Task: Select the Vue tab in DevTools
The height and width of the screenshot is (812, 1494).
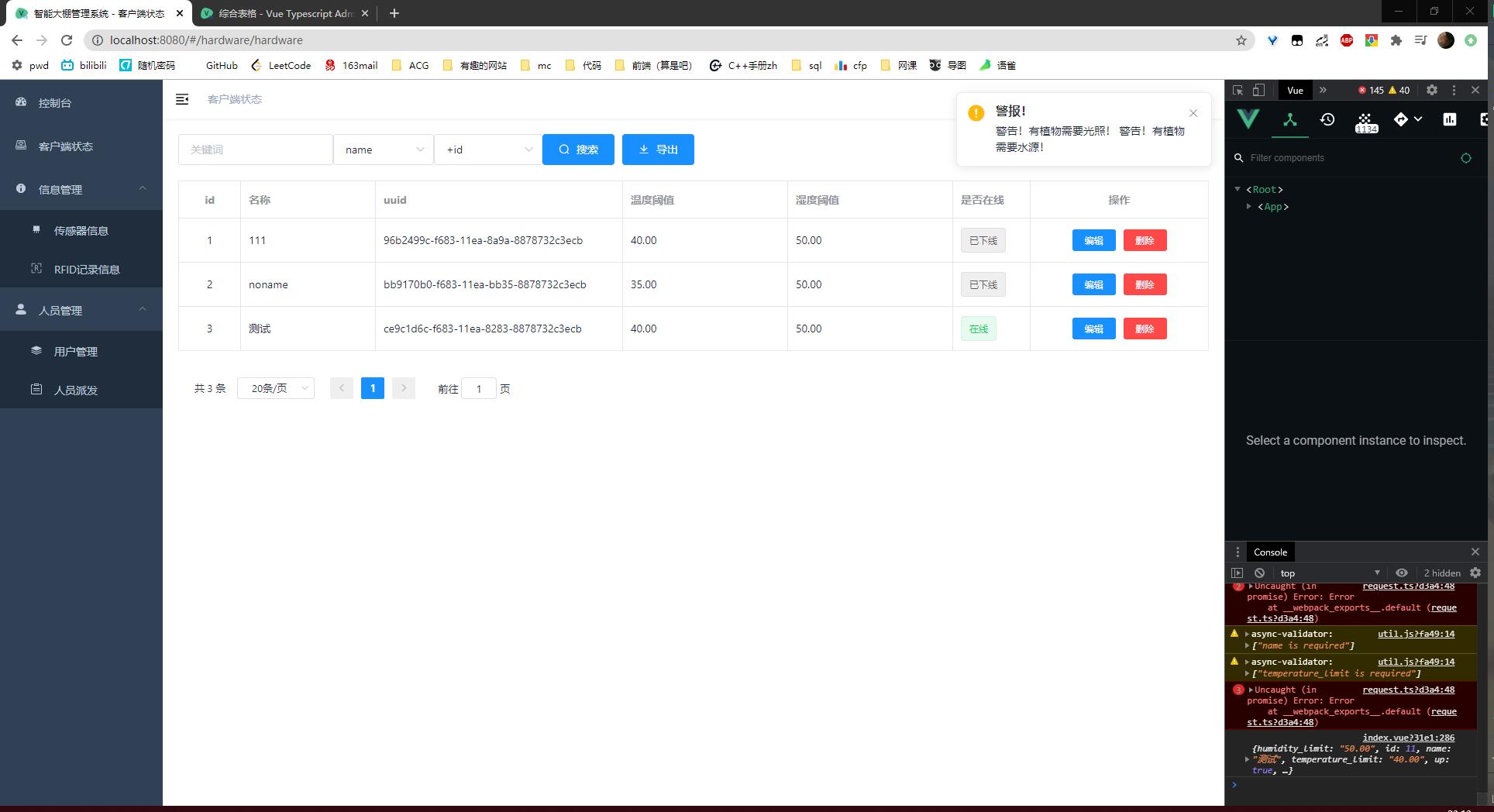Action: point(1295,90)
